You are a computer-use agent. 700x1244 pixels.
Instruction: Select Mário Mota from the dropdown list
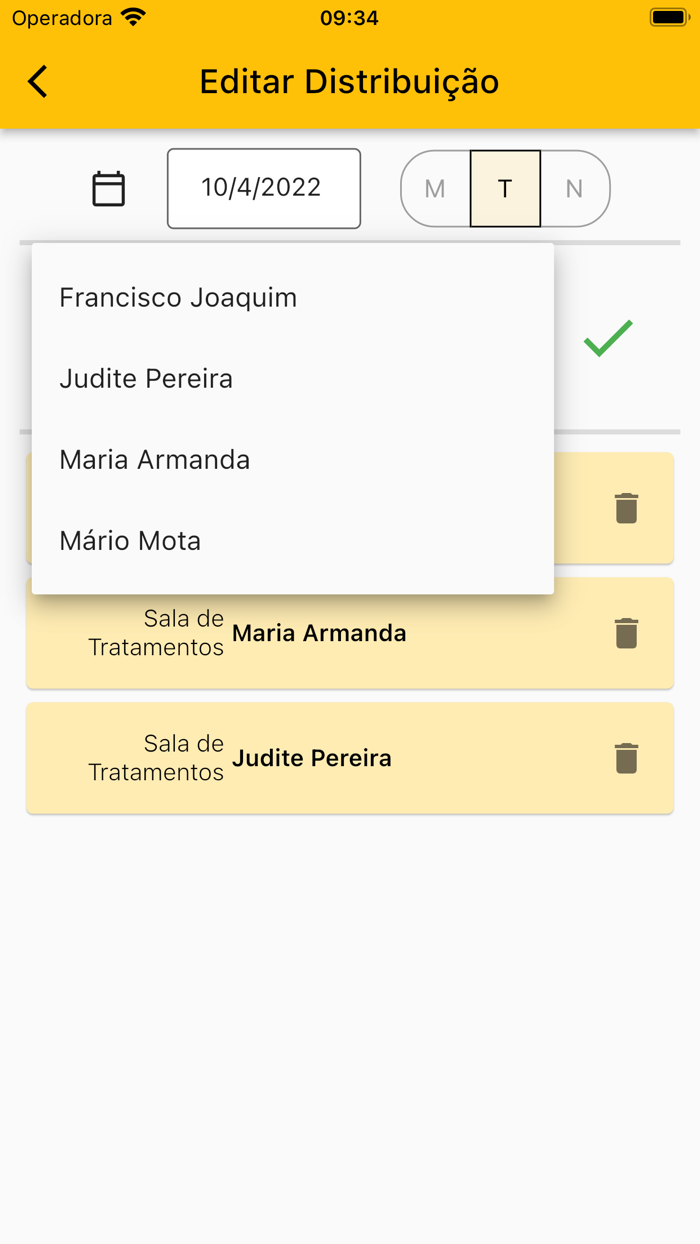pos(129,540)
